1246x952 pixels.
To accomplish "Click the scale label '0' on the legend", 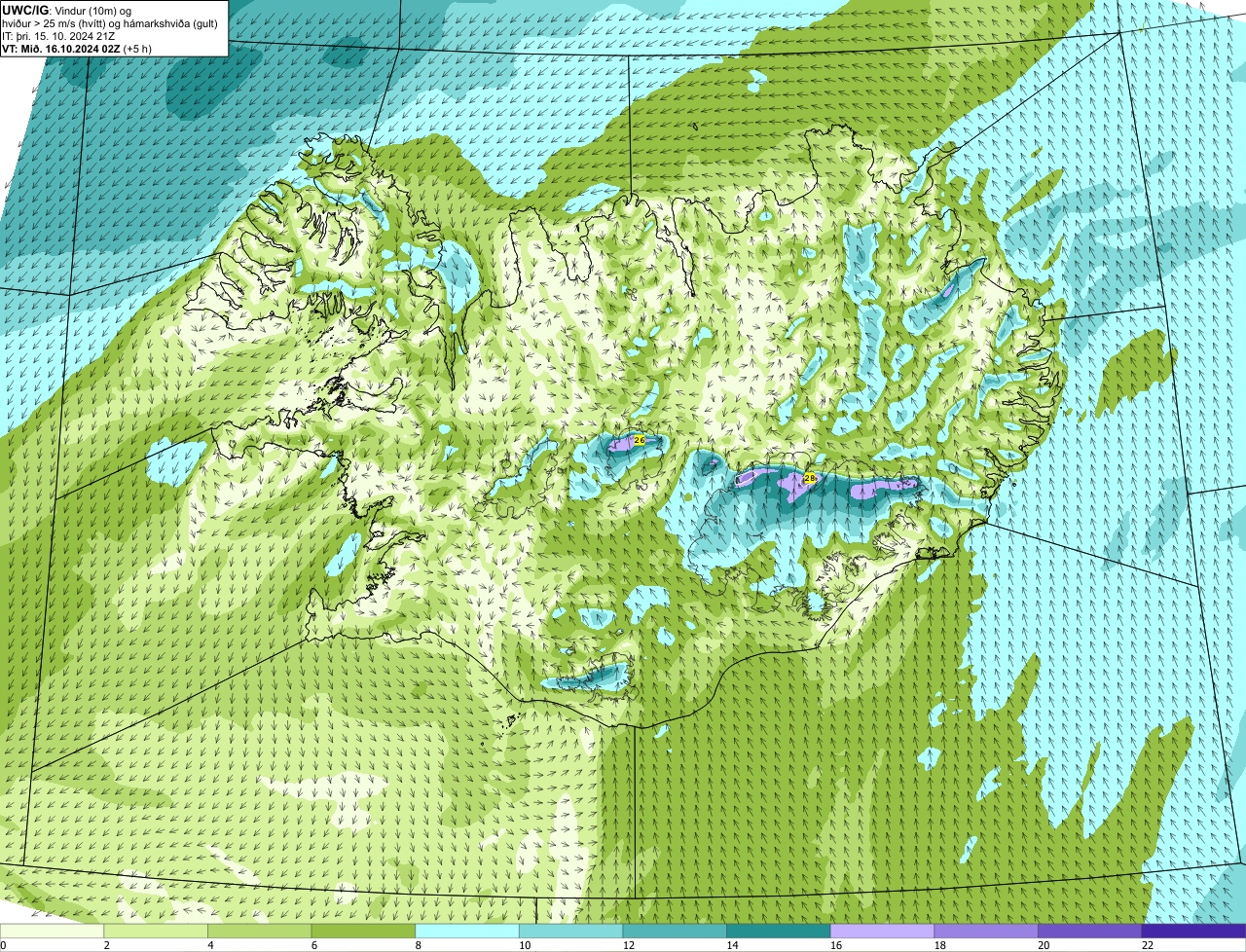I will tap(3, 945).
